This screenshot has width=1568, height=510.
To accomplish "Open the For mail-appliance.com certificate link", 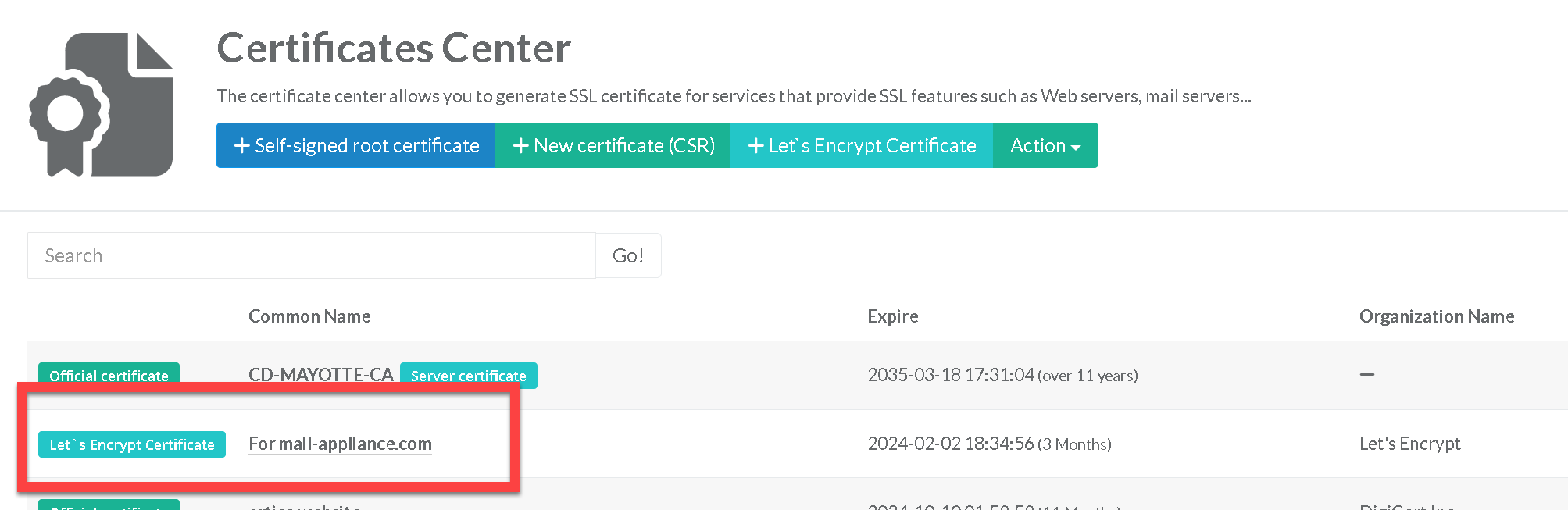I will pos(340,444).
